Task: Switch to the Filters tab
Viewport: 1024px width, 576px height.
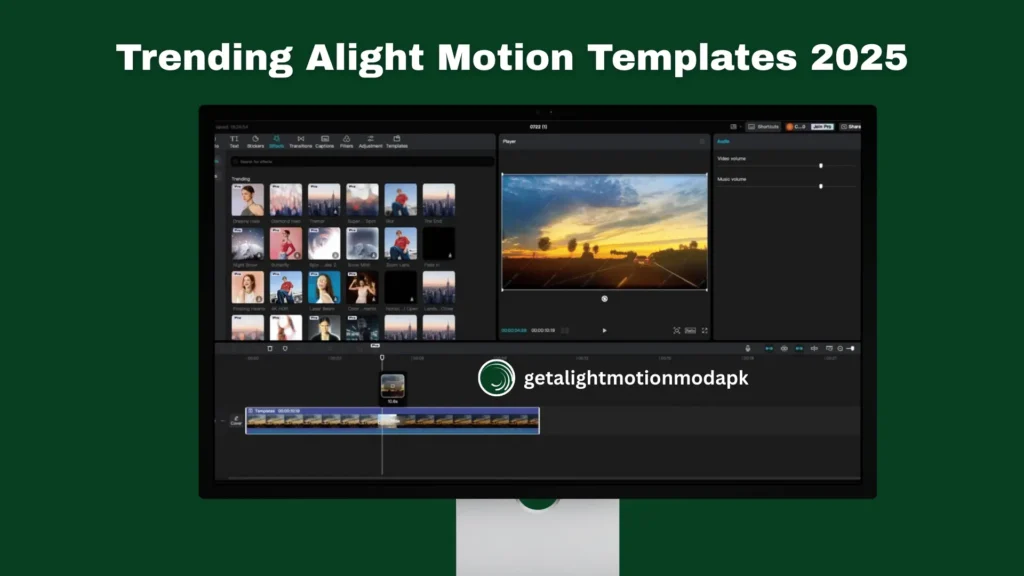Action: pos(346,142)
